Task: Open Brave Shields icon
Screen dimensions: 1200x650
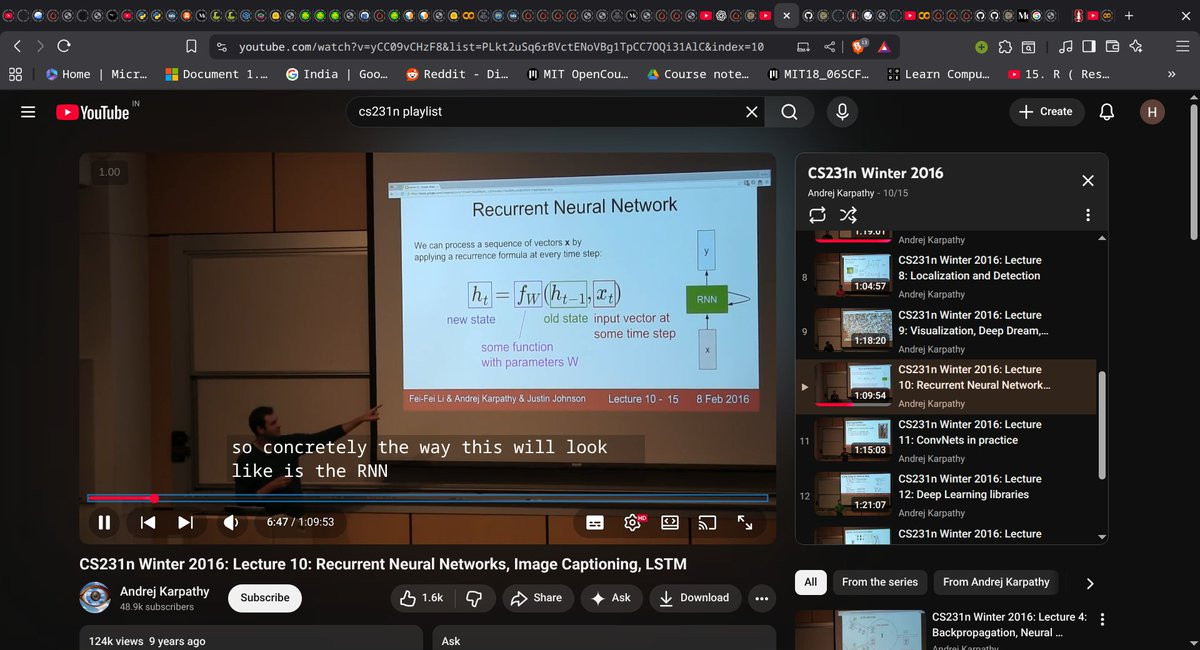Action: pyautogui.click(x=861, y=46)
